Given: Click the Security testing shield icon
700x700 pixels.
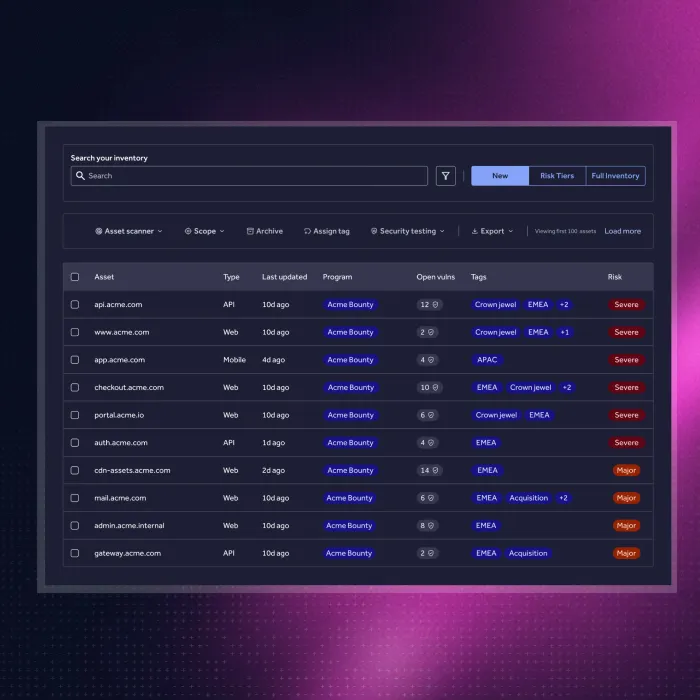Looking at the screenshot, I should click(x=374, y=231).
